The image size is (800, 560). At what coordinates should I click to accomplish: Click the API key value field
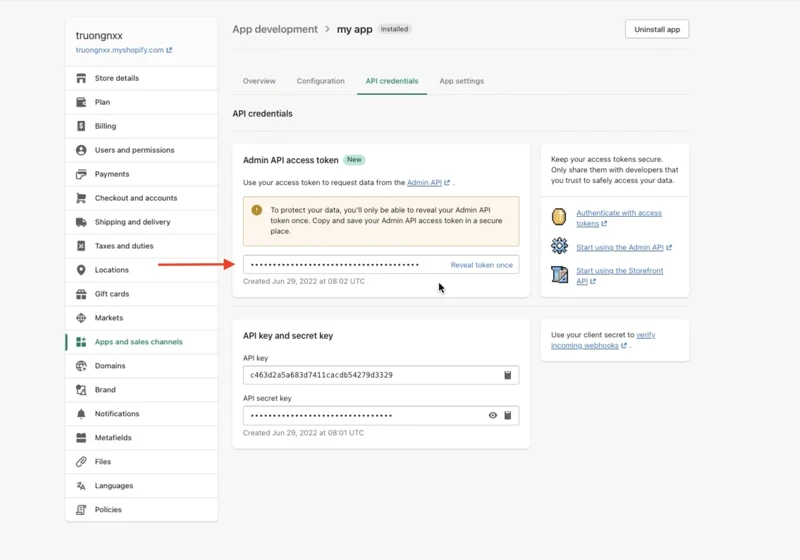click(x=381, y=375)
